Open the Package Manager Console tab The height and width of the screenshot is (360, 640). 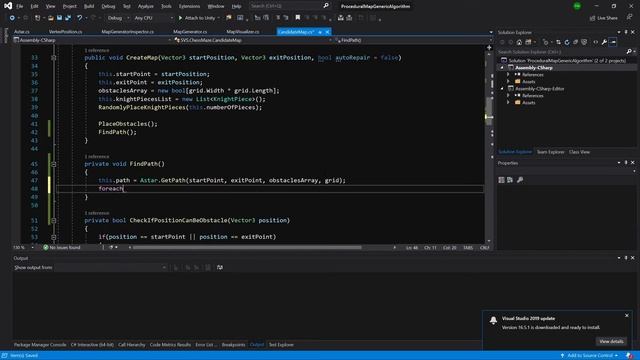pyautogui.click(x=40, y=345)
